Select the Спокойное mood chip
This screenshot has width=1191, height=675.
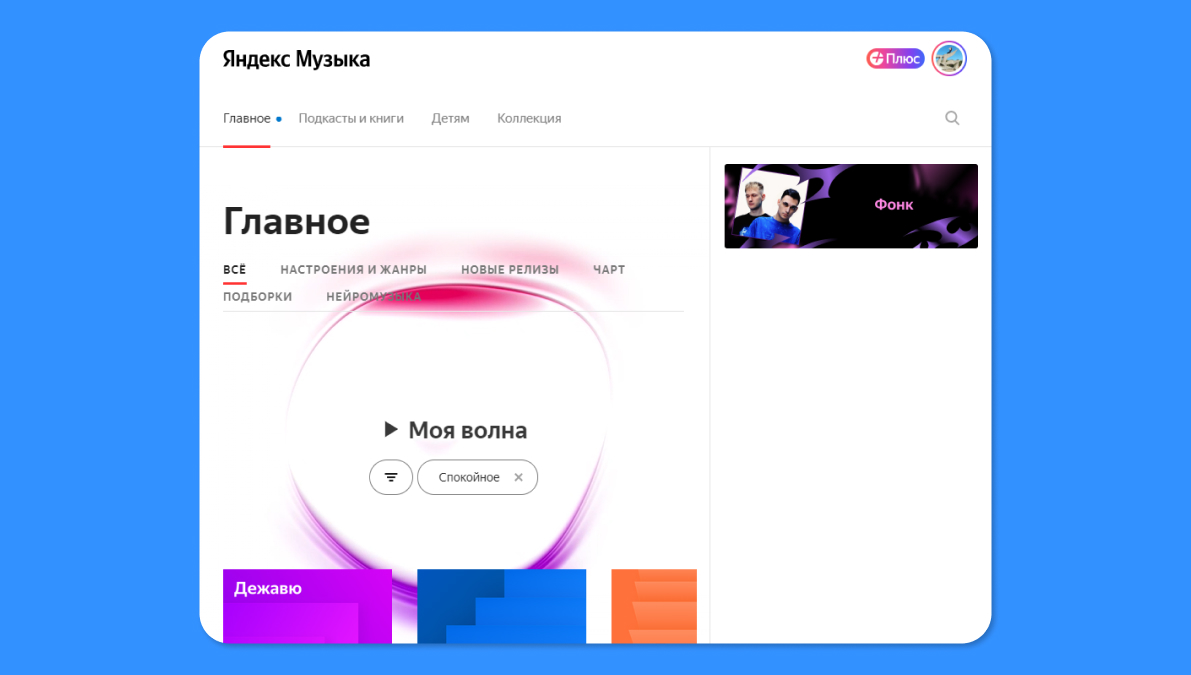click(x=468, y=478)
